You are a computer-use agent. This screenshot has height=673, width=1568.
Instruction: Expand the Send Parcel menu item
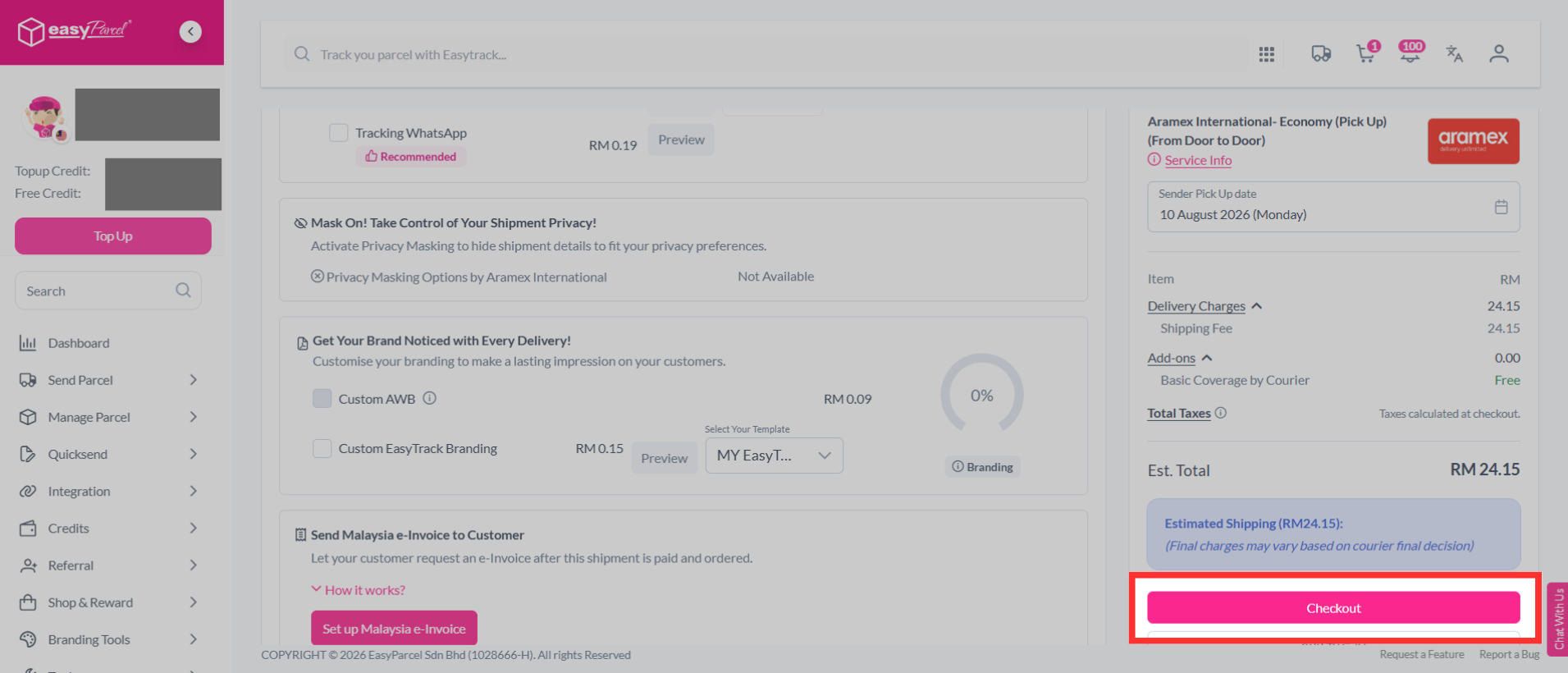[108, 380]
